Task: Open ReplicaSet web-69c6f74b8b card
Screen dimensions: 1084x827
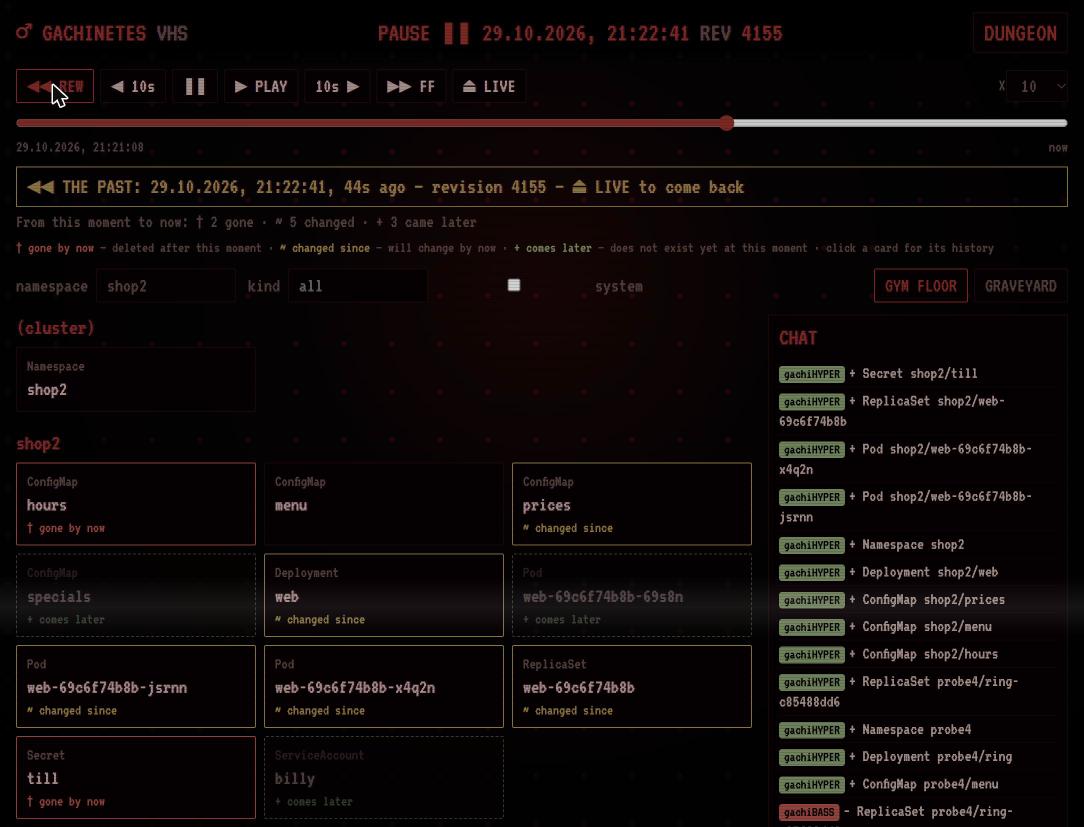Action: (632, 687)
